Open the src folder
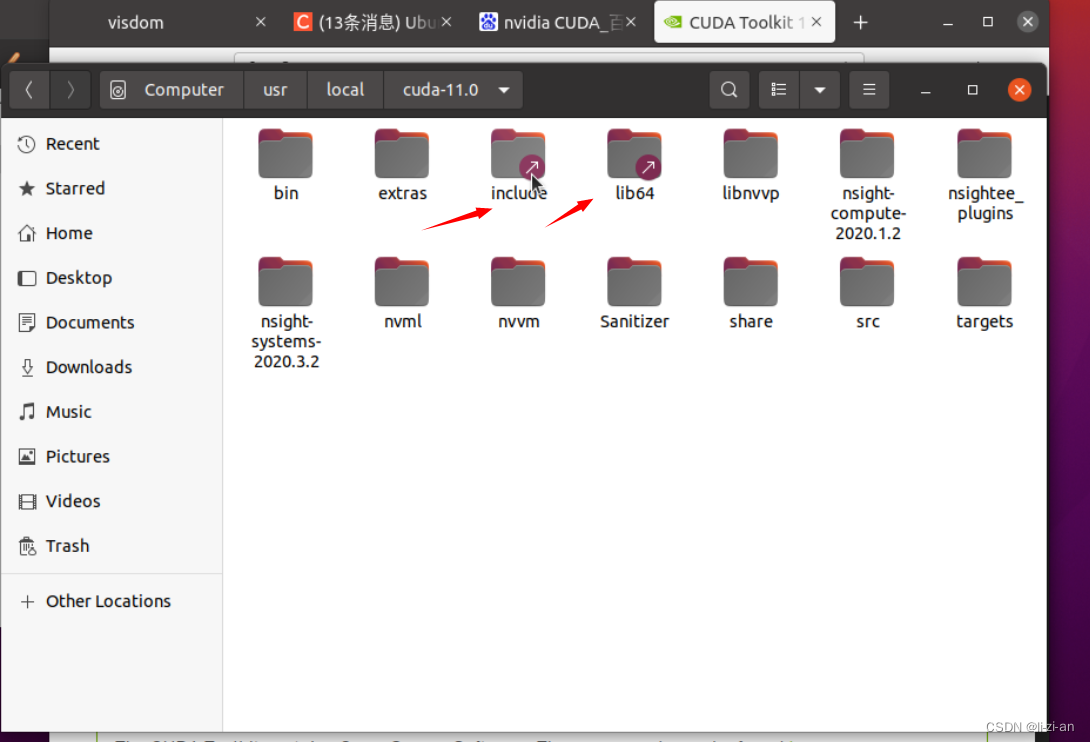The height and width of the screenshot is (742, 1090). [867, 293]
